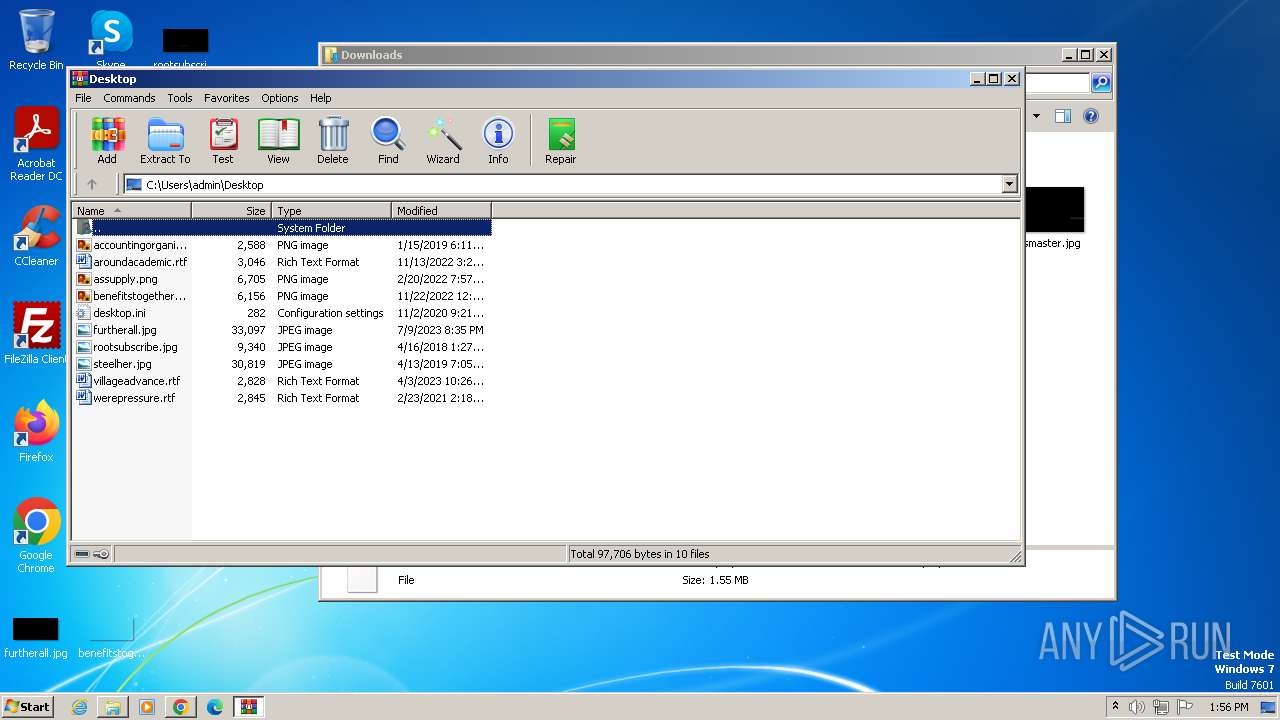Select furtherall.jpg in file list

point(282,330)
